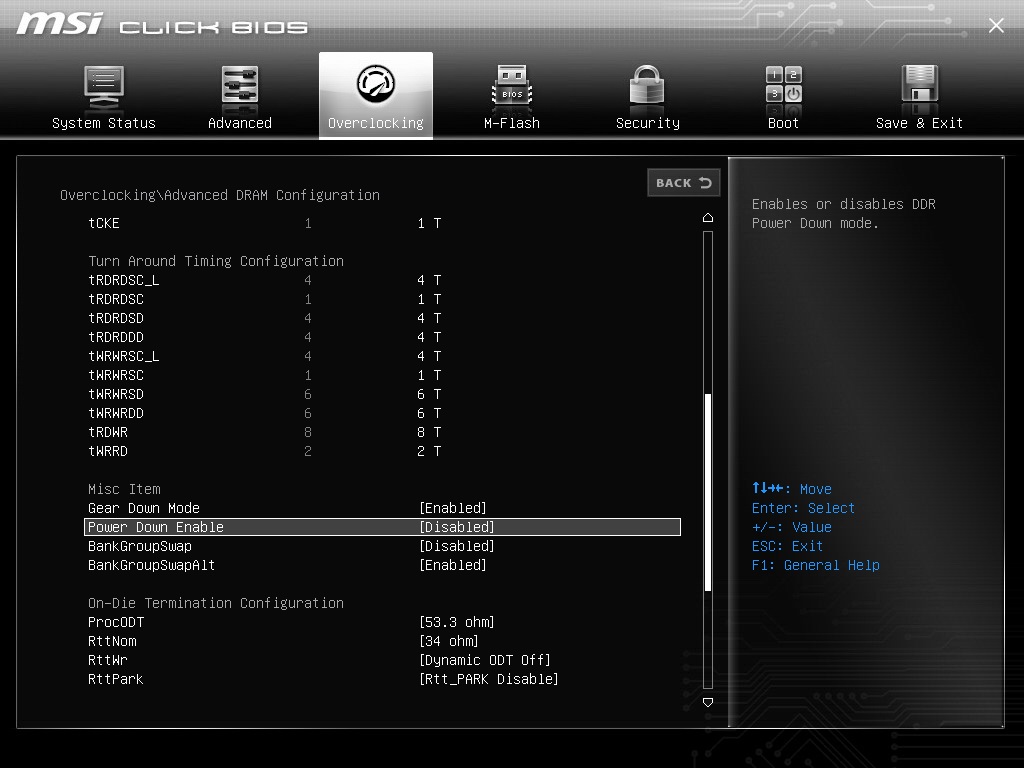Click the Overclocking\Advanced DRAM Configuration breadcrumb
Screen dimensions: 1024x768
(x=220, y=195)
